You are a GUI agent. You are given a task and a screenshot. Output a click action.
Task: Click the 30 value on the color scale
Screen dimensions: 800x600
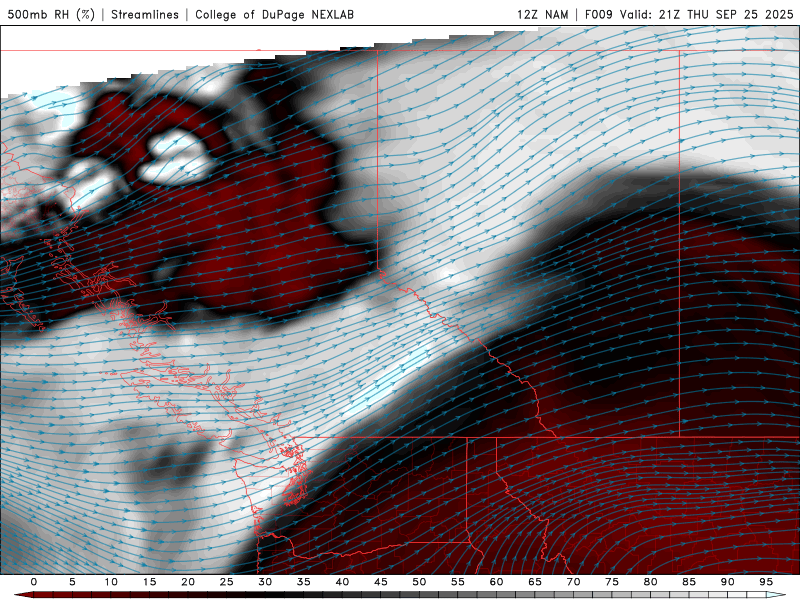(x=265, y=582)
